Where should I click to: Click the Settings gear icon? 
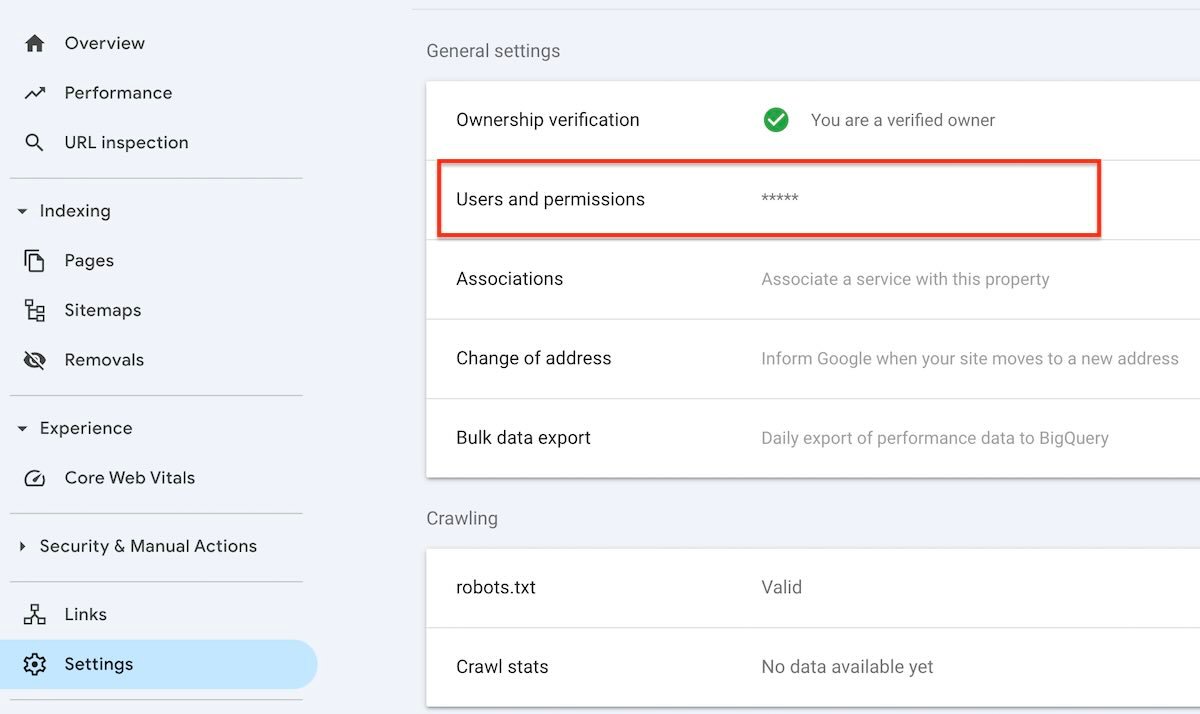pos(35,664)
